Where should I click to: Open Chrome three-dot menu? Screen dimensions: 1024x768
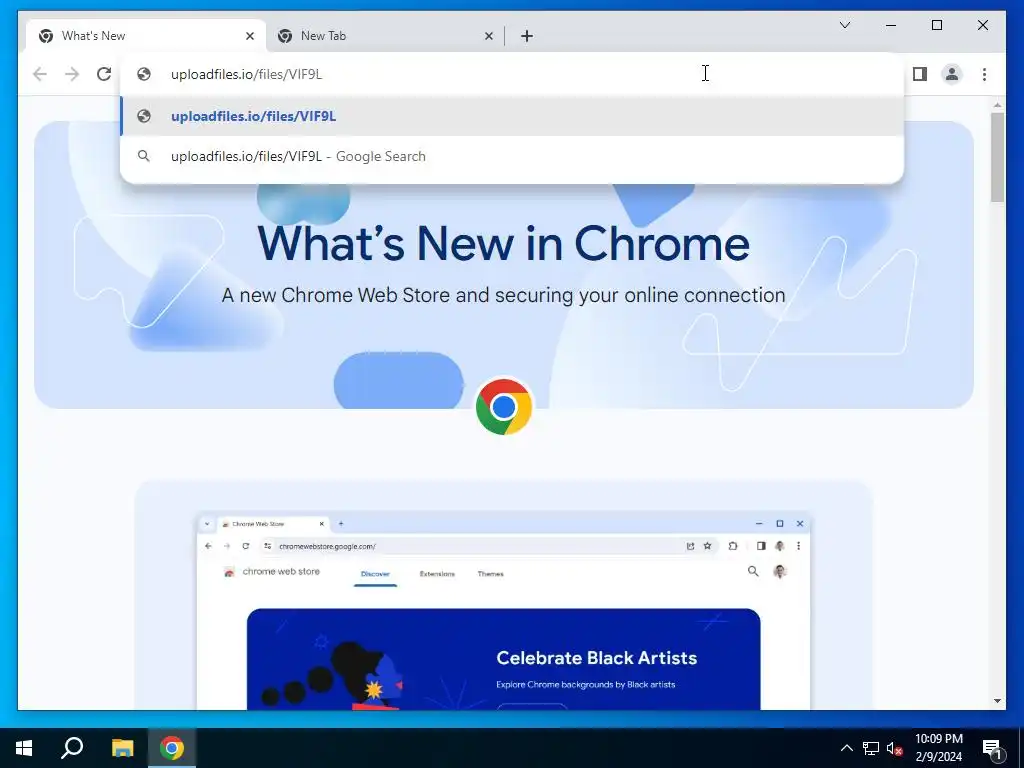984,74
